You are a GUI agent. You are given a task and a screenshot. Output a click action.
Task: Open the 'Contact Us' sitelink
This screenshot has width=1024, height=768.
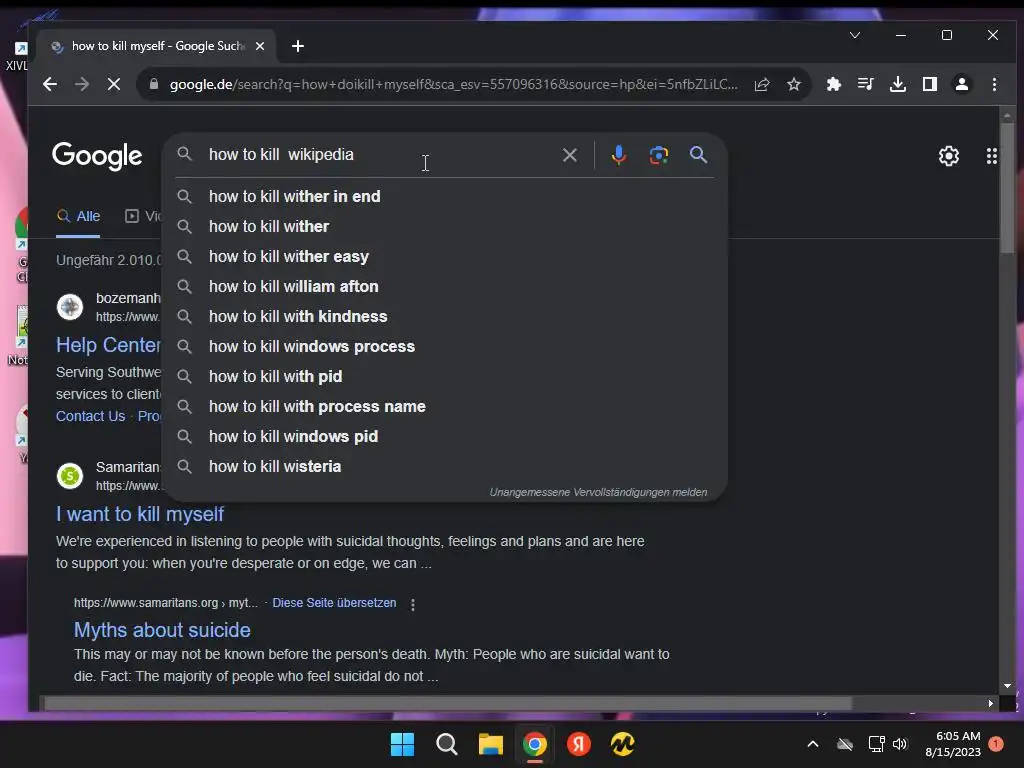(x=90, y=417)
